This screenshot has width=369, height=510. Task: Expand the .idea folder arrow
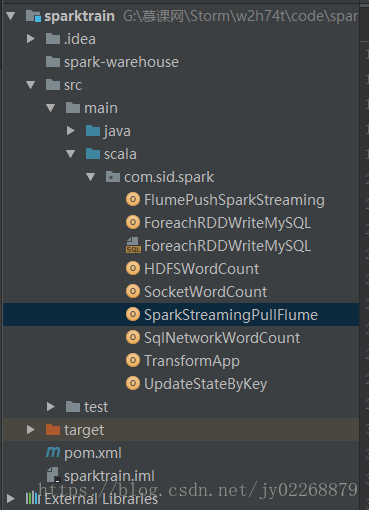coord(31,39)
